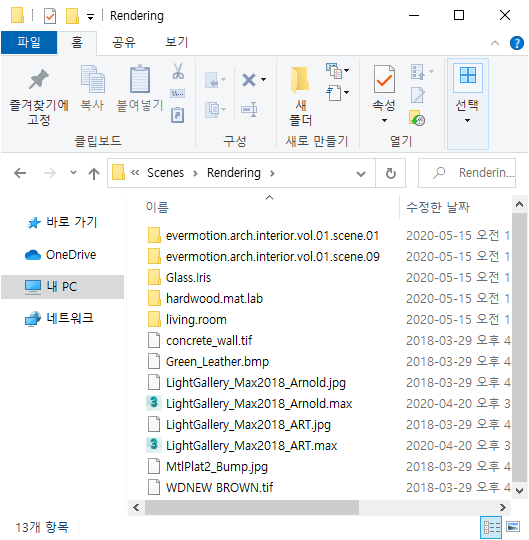This screenshot has width=529, height=540.
Task: Open the Customize Quick Access Toolbar dropdown
Action: pos(90,17)
